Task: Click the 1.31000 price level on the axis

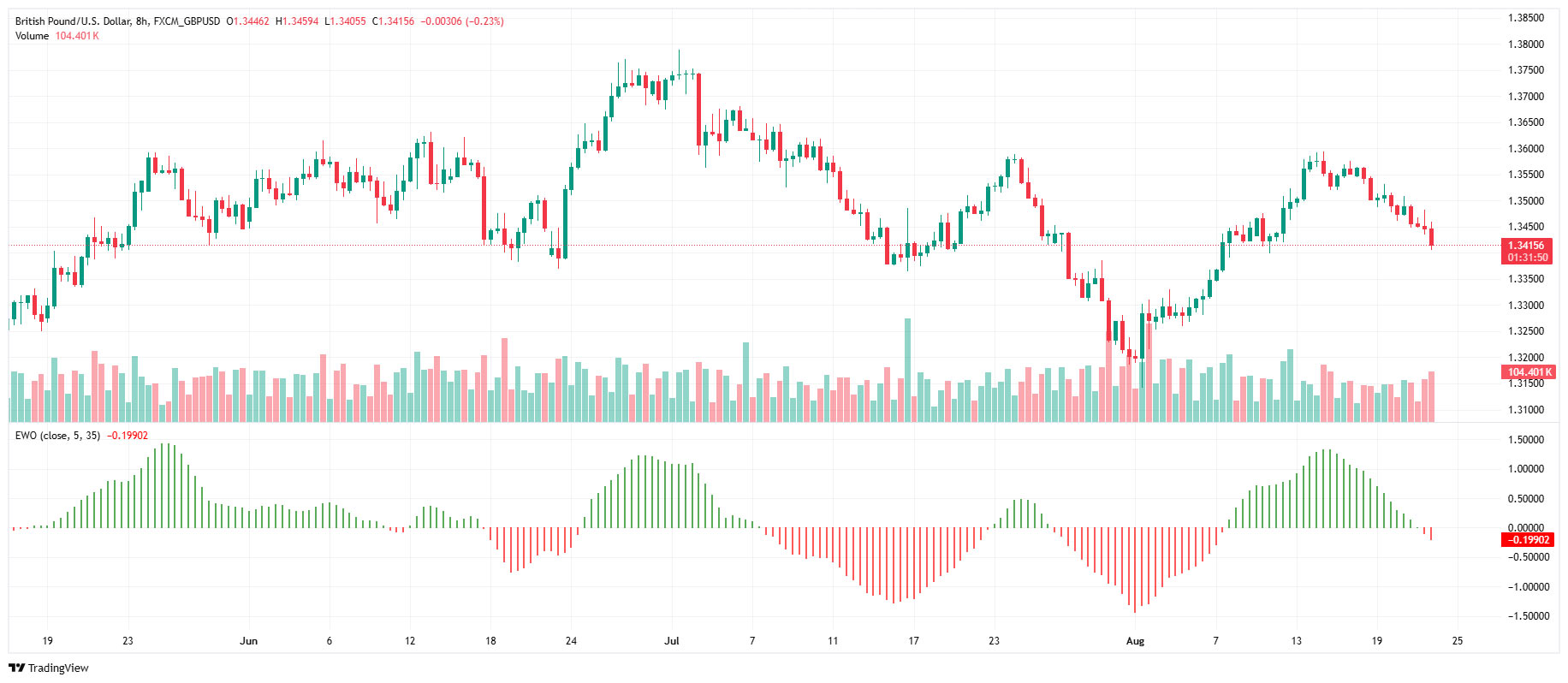Action: (x=1526, y=410)
